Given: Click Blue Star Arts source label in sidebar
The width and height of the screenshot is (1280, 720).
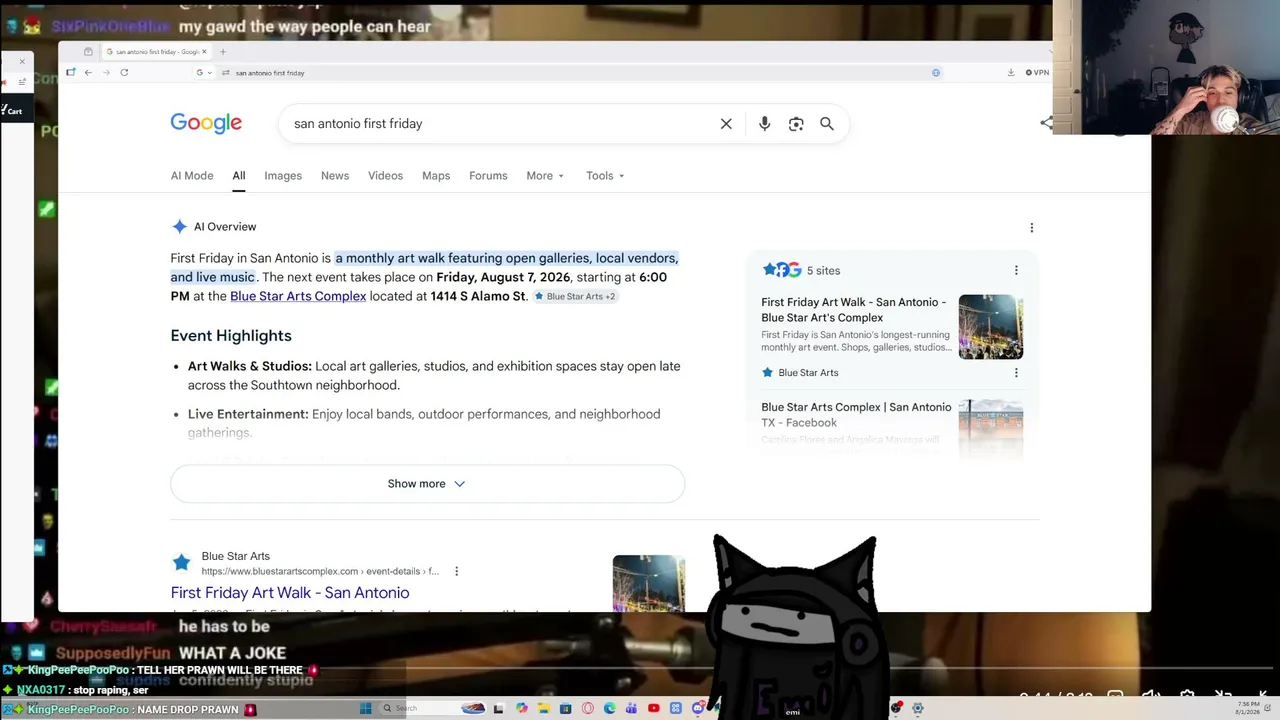Looking at the screenshot, I should [808, 373].
